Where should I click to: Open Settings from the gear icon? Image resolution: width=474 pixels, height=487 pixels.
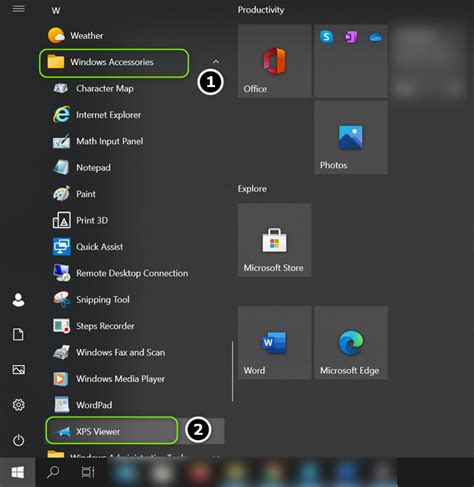18,405
